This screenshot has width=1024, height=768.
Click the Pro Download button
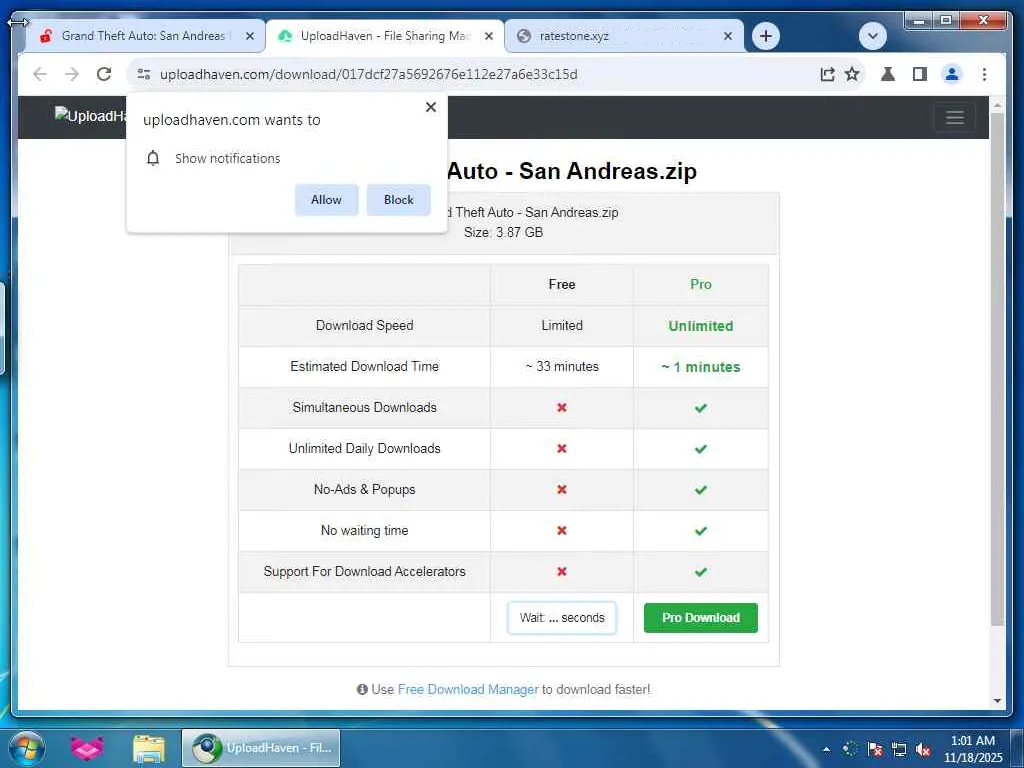click(x=701, y=618)
